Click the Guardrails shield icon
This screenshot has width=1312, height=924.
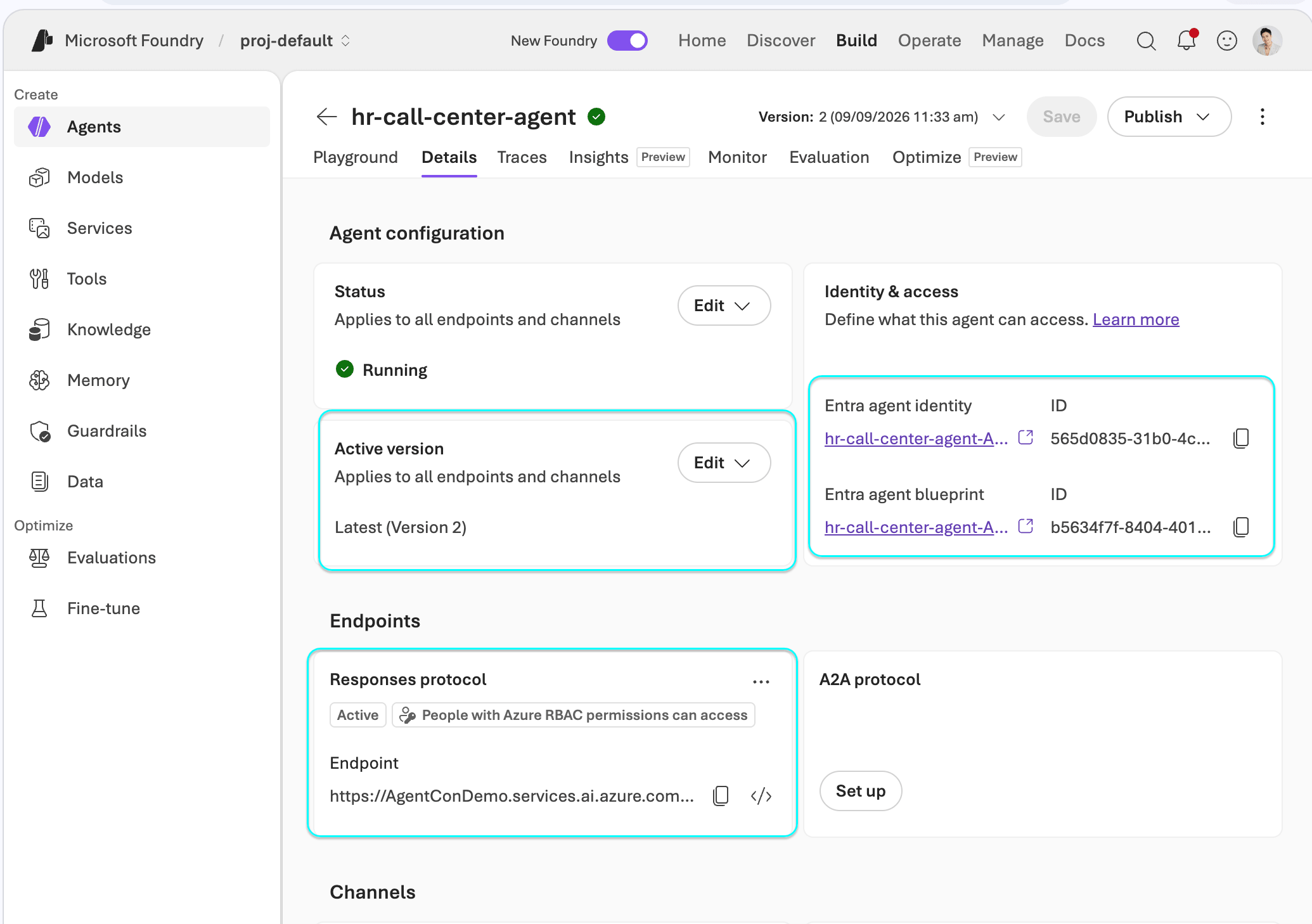[x=40, y=431]
